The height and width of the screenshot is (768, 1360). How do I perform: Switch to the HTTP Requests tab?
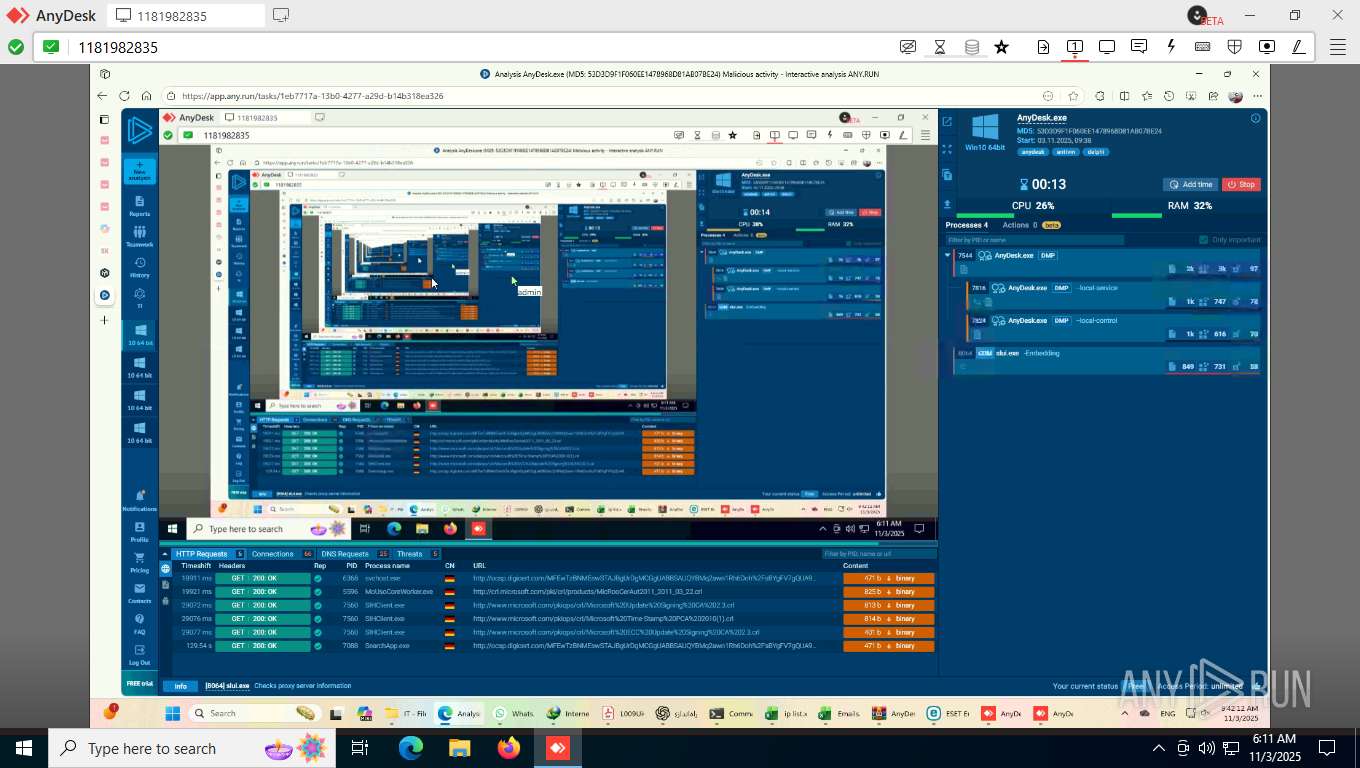(x=208, y=554)
